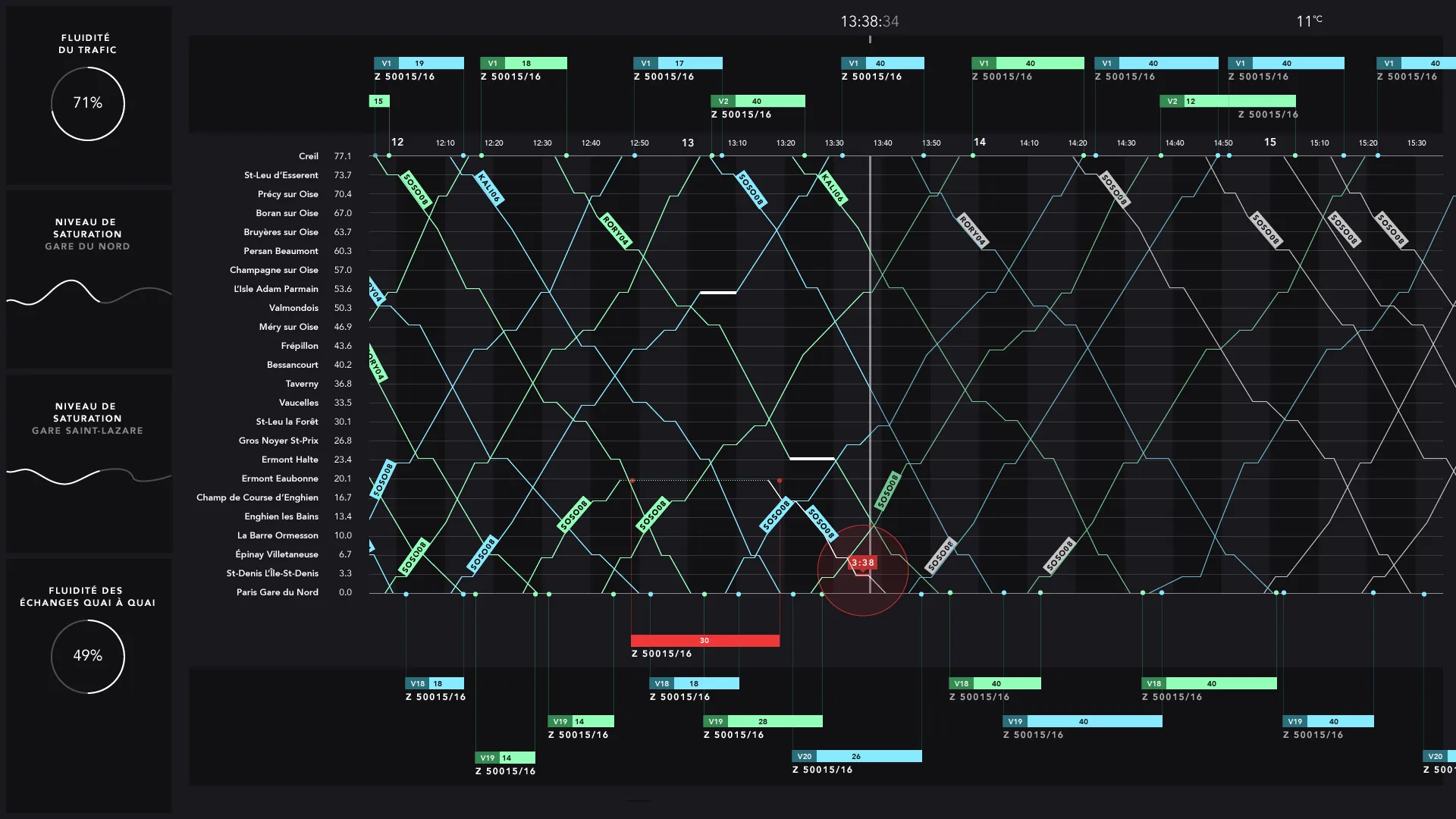Select the Creil station row
The height and width of the screenshot is (819, 1456).
click(x=308, y=156)
